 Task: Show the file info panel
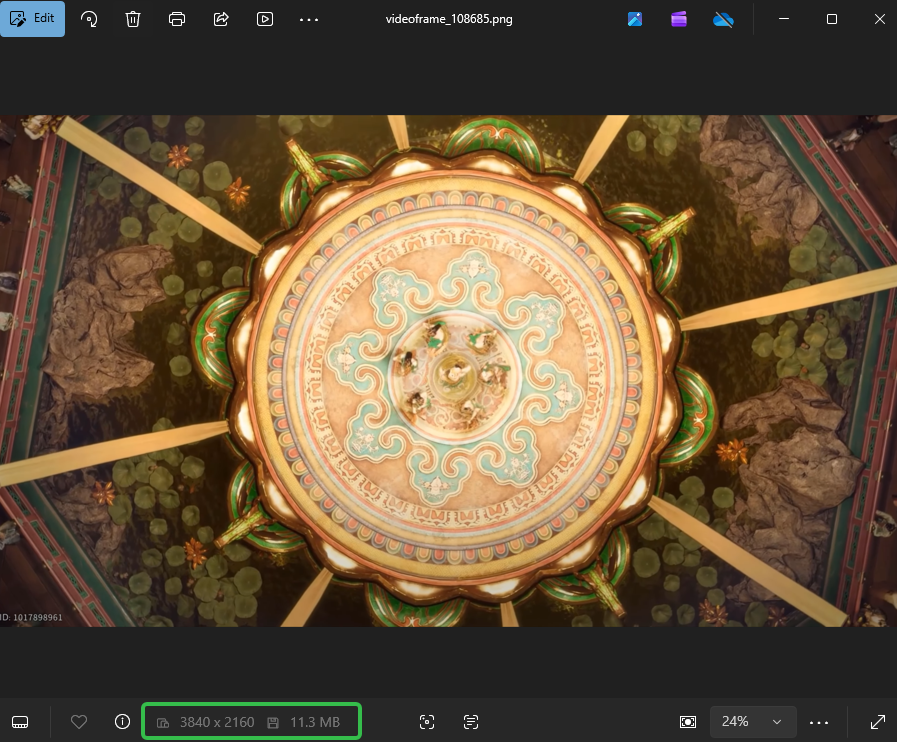click(x=122, y=722)
